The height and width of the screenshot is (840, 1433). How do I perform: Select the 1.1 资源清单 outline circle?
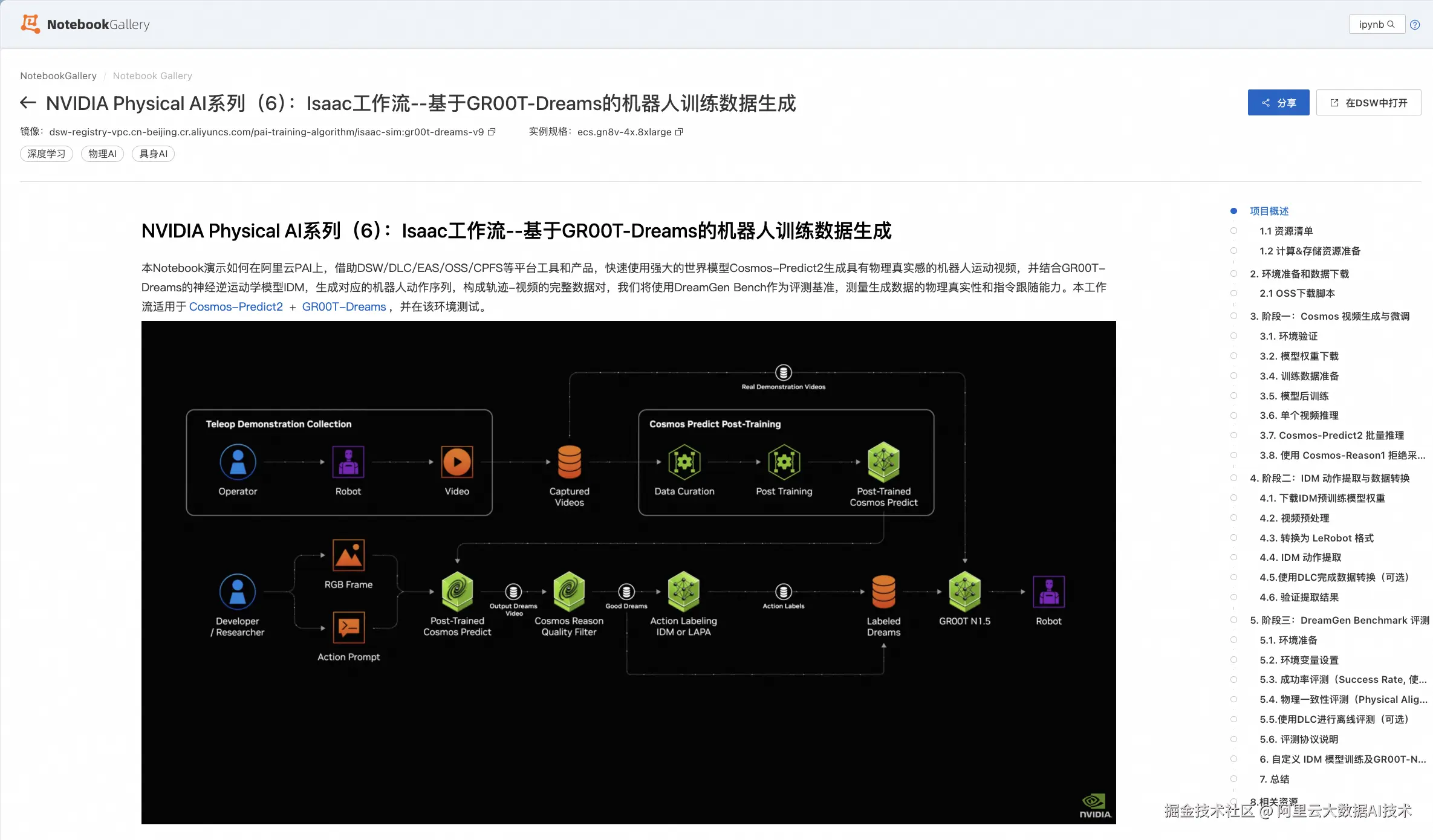click(x=1233, y=231)
